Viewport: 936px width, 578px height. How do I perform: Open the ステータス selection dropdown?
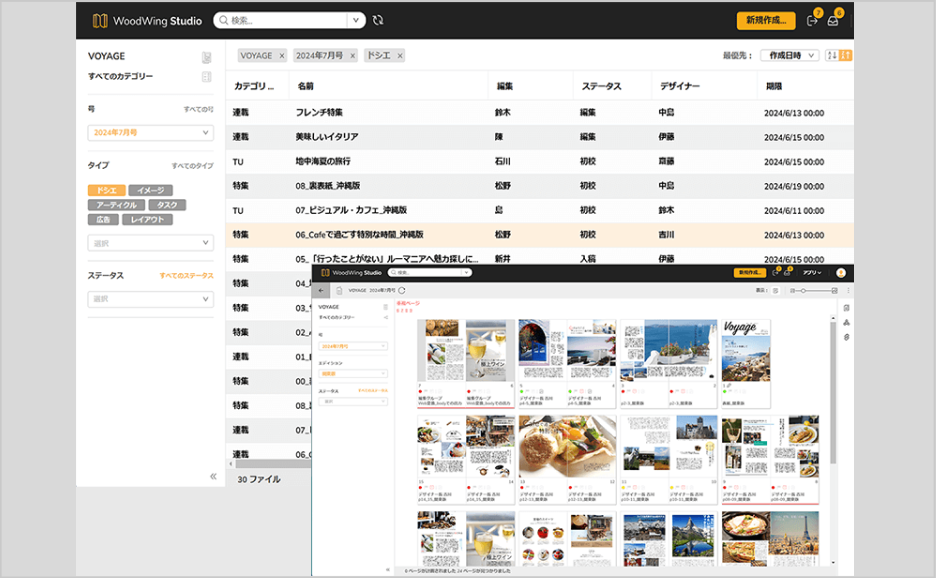150,299
